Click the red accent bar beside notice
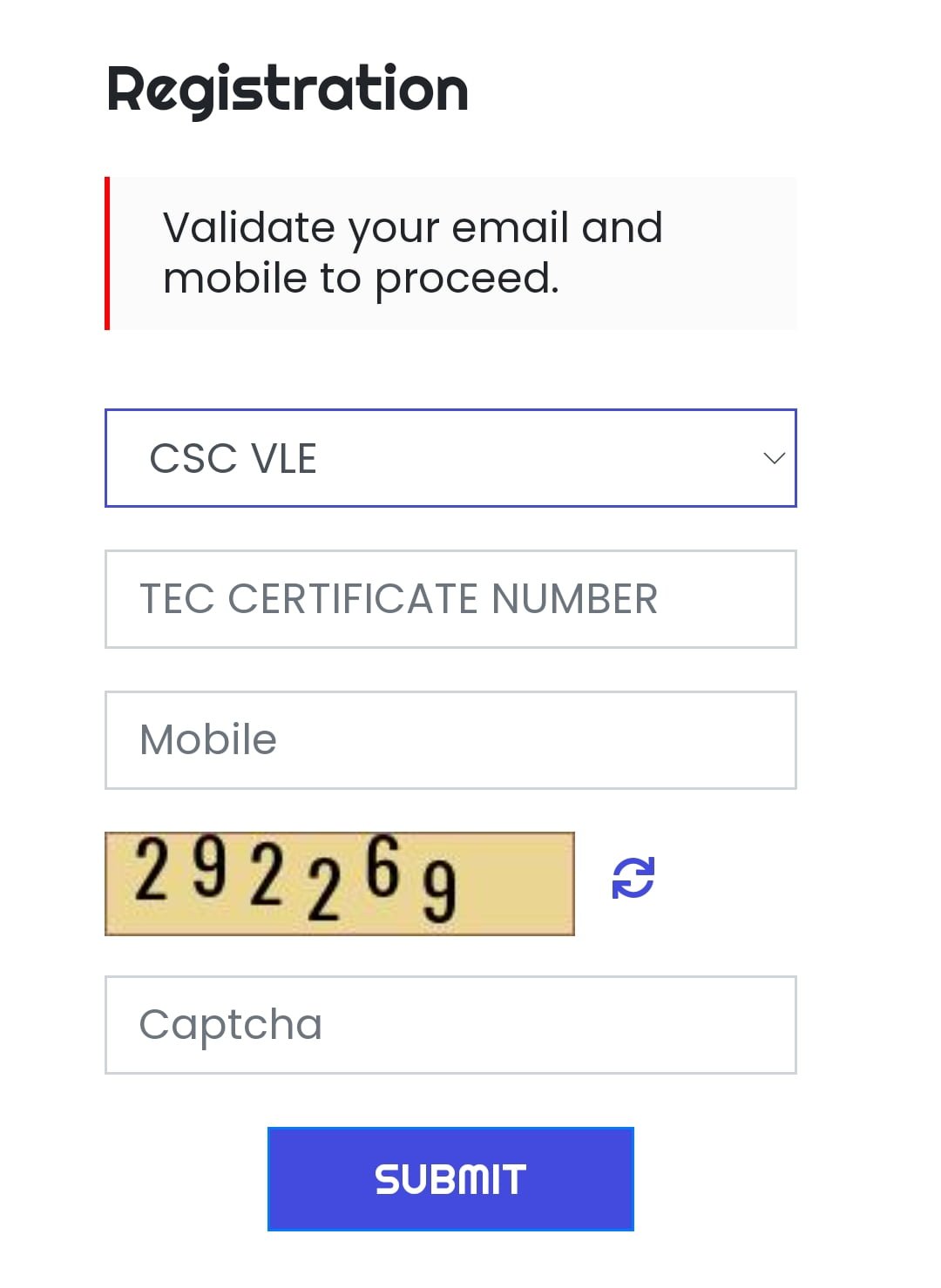 click(107, 253)
